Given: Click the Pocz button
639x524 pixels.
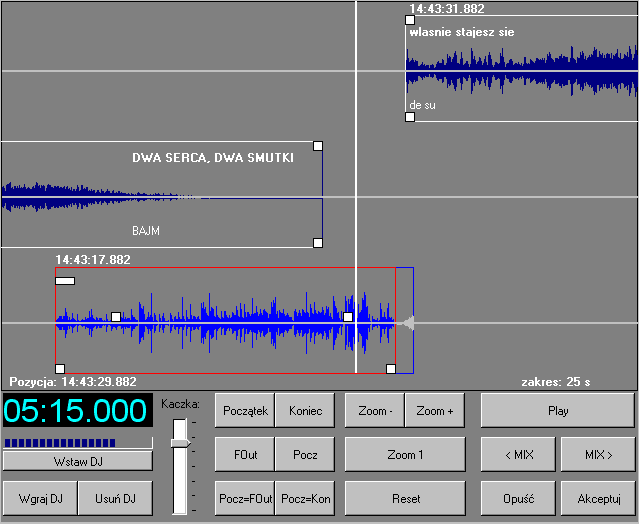Looking at the screenshot, I should click(305, 454).
